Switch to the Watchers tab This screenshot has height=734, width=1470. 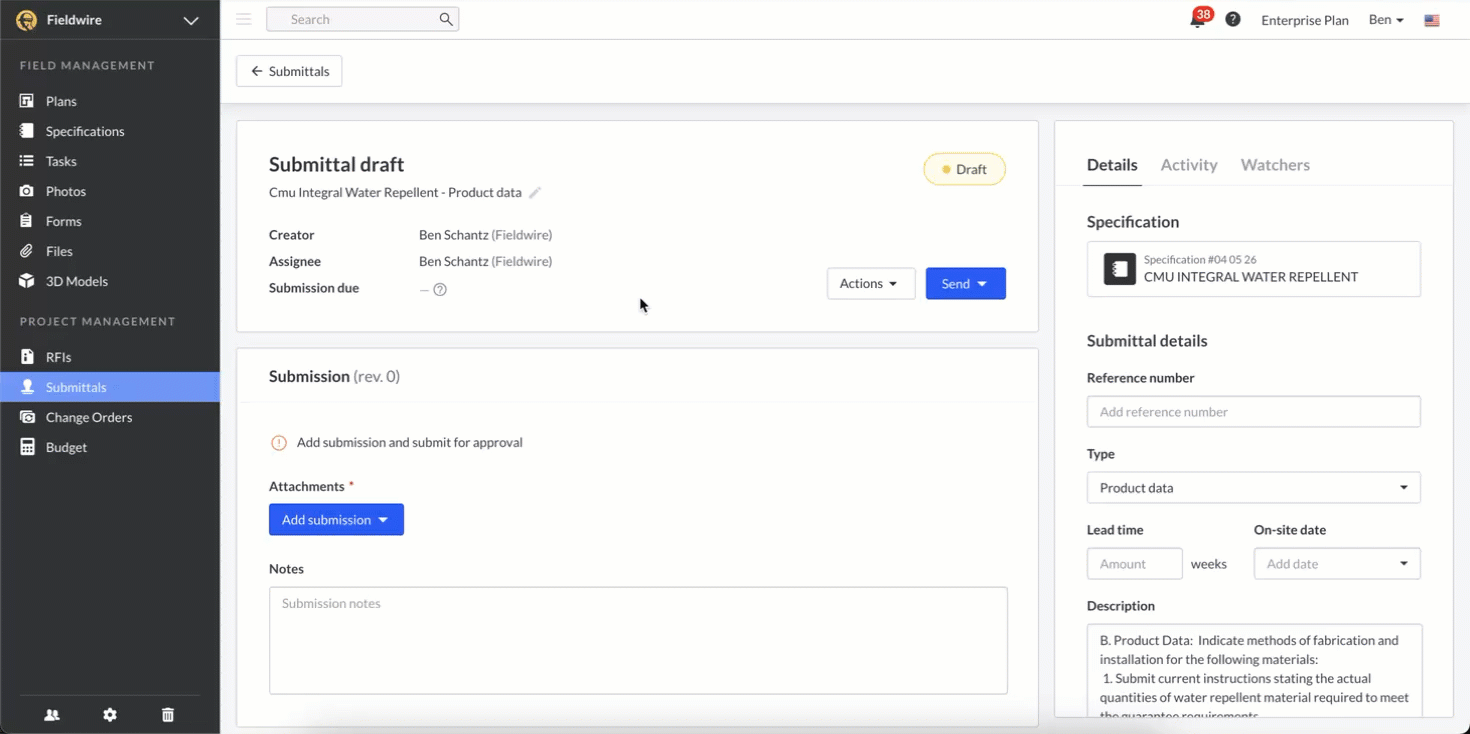1275,165
